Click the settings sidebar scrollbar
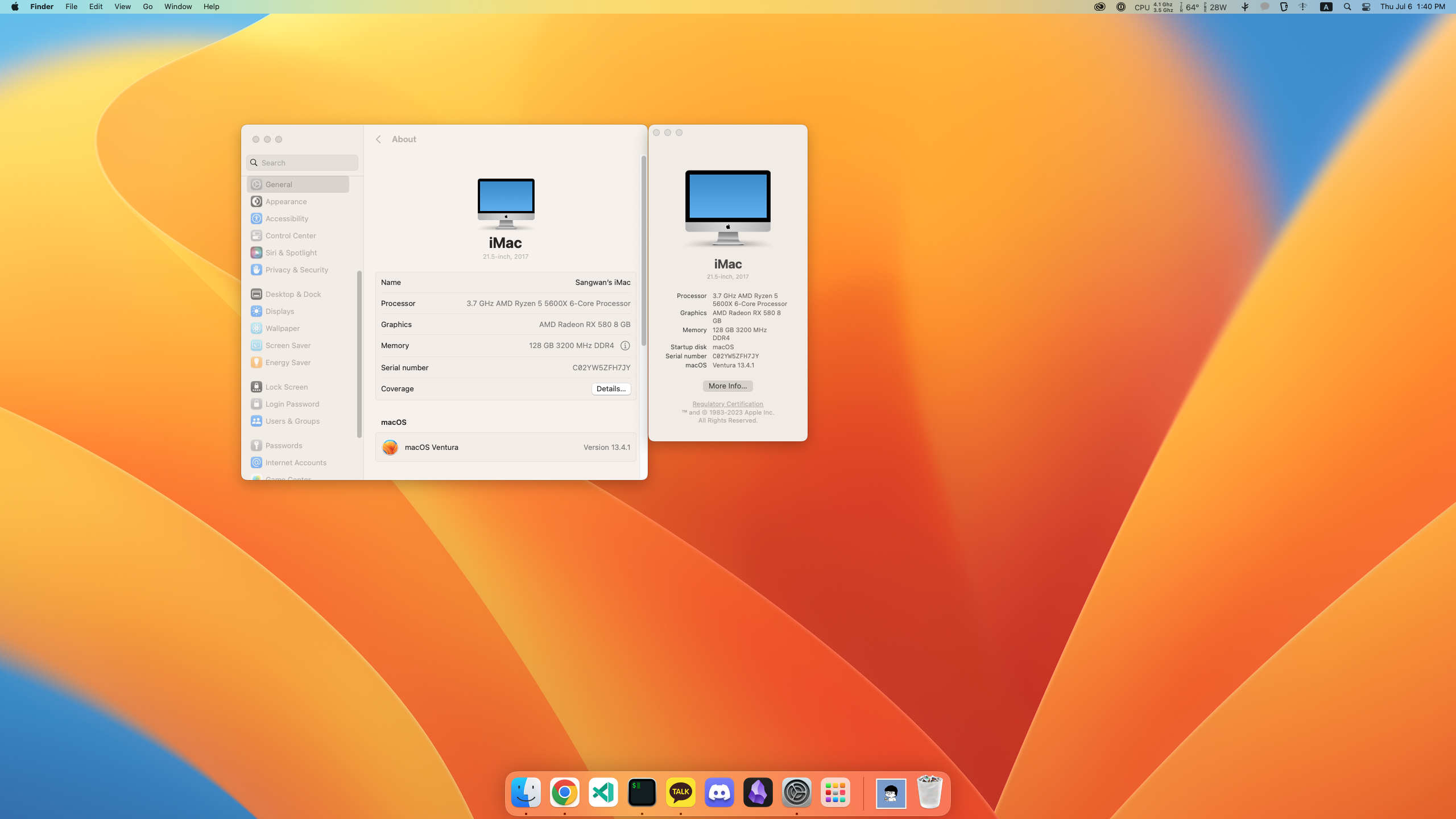The image size is (1456, 819). (359, 354)
